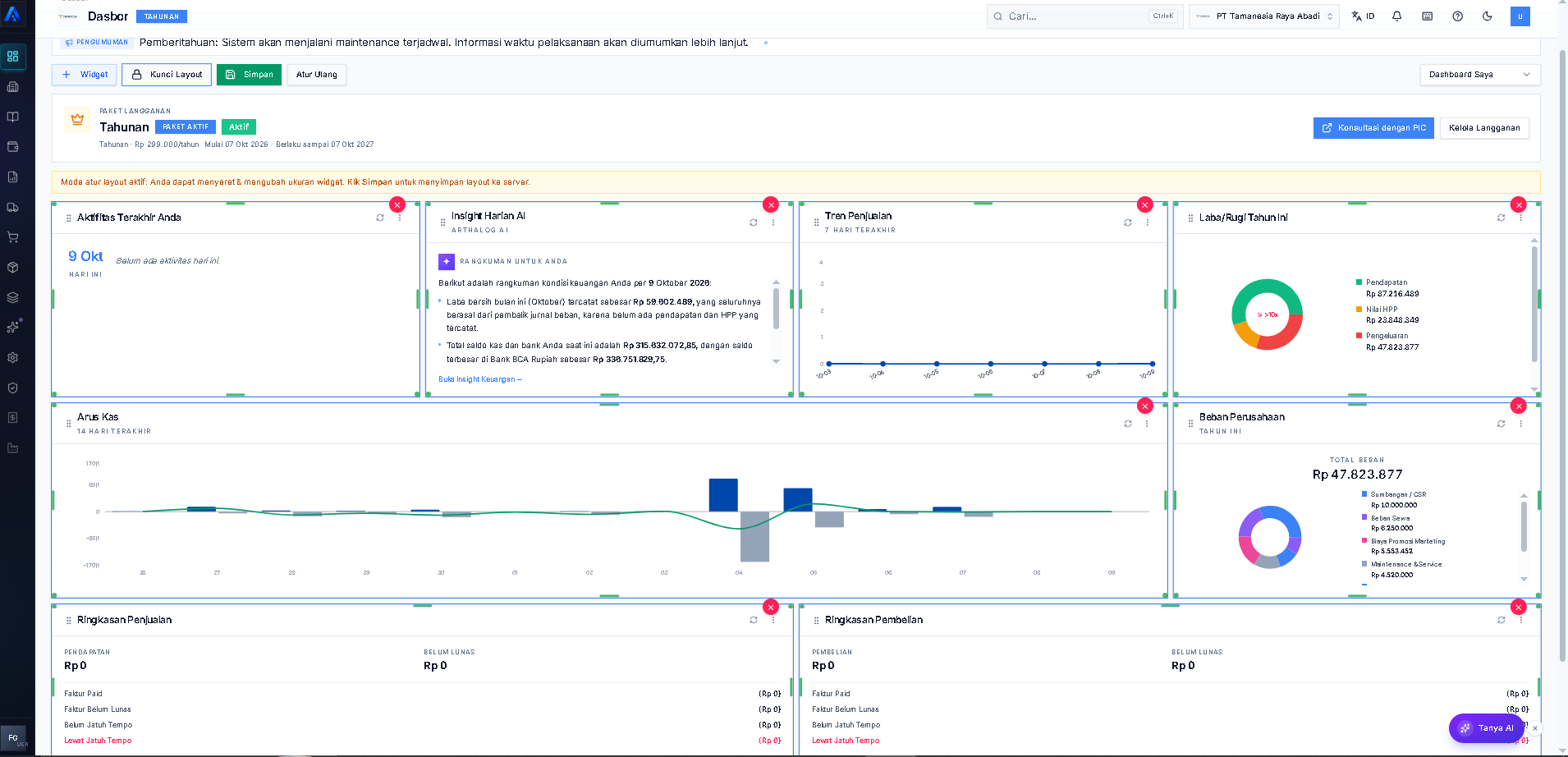Open the wallet icon in sidebar
The width and height of the screenshot is (1568, 757).
coord(13,147)
